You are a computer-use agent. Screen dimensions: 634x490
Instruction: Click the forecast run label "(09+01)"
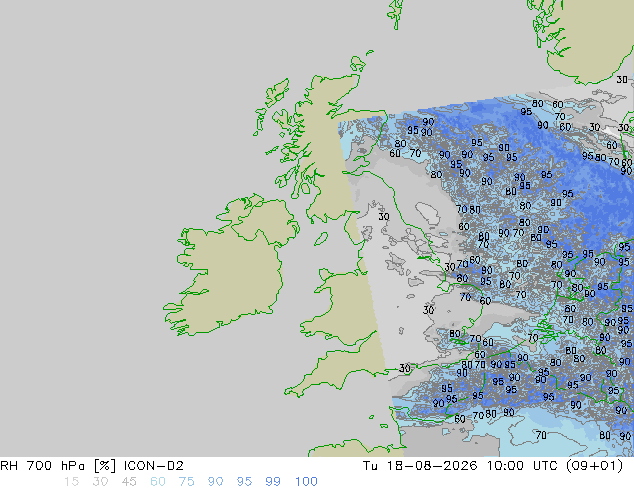tap(594, 466)
